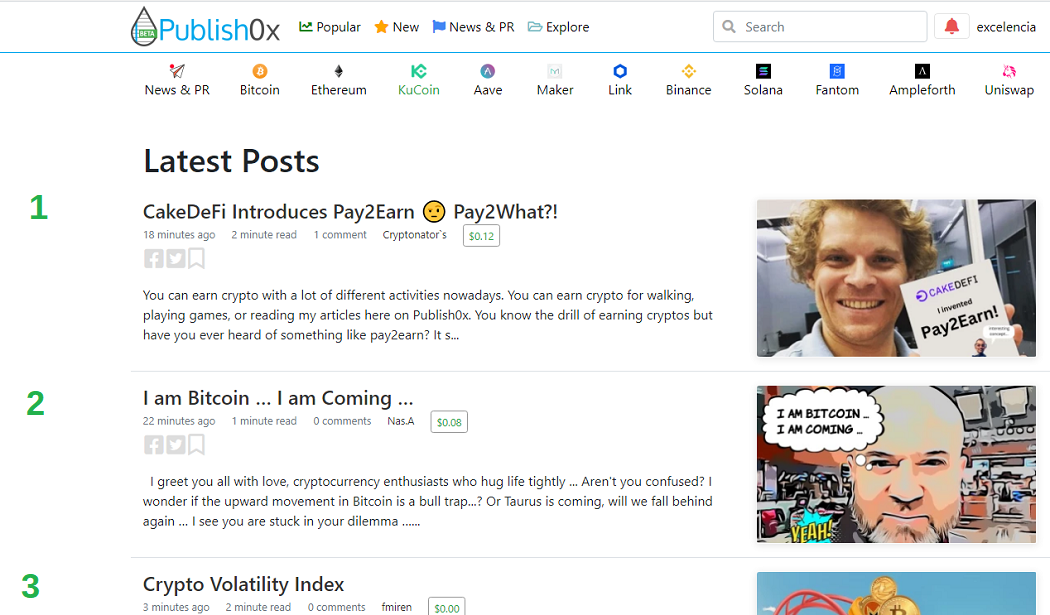Open the CakeDeFi post thumbnail
This screenshot has height=615, width=1050.
click(x=896, y=278)
